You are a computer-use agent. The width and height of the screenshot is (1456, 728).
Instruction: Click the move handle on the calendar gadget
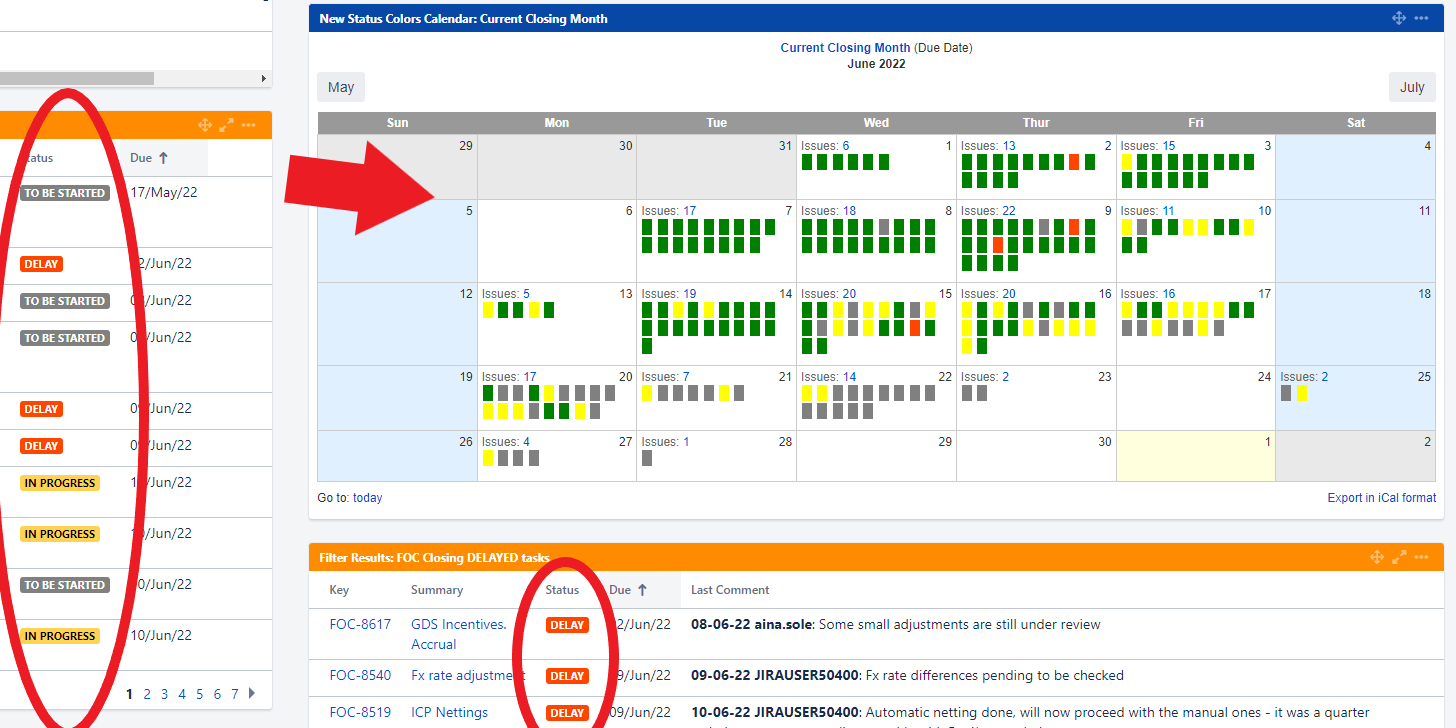[1399, 18]
